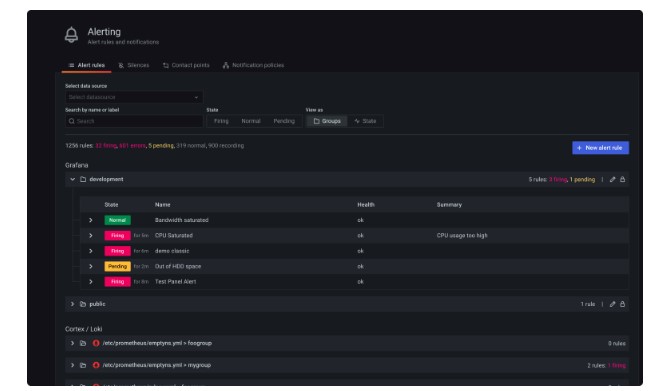The height and width of the screenshot is (391, 654).
Task: Open permissions lock icon for development folder
Action: 622,179
